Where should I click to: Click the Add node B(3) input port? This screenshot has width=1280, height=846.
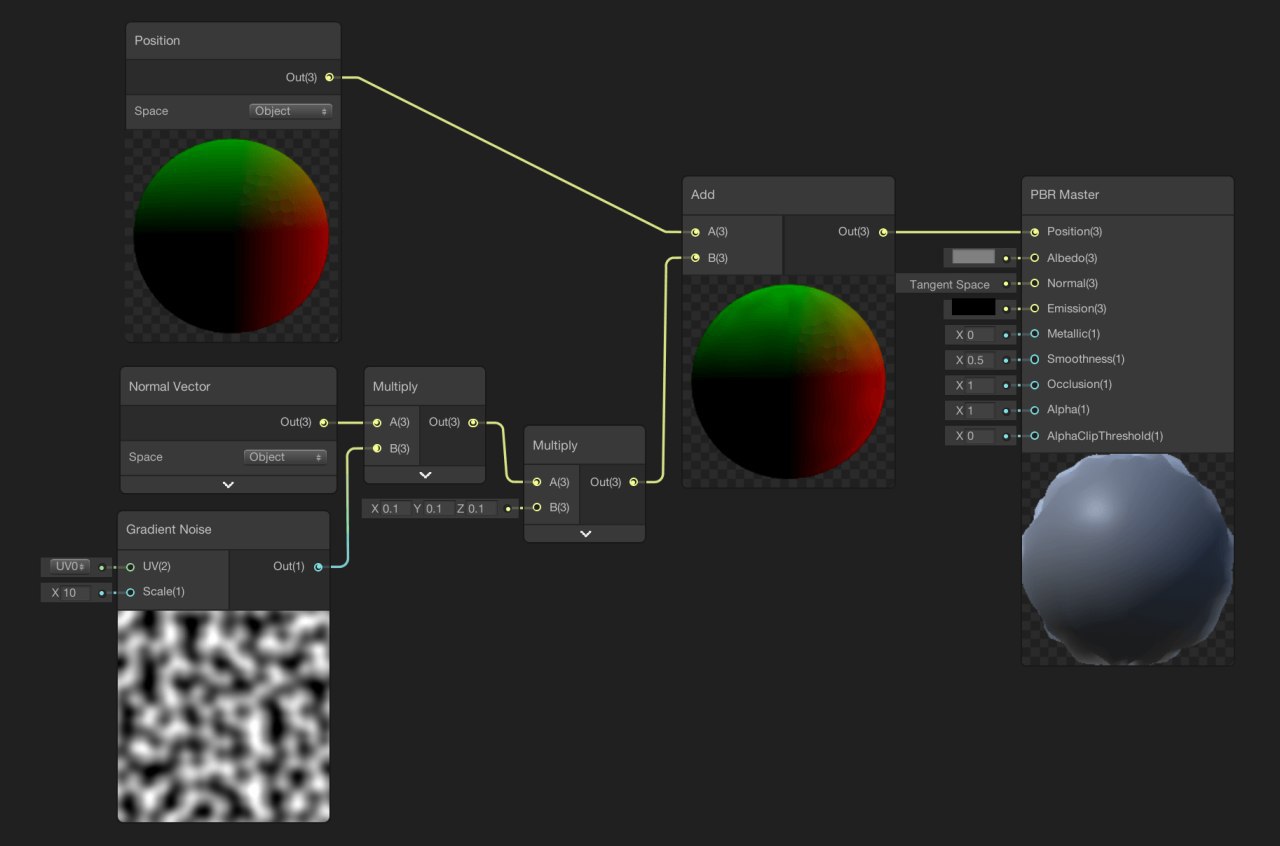[695, 258]
